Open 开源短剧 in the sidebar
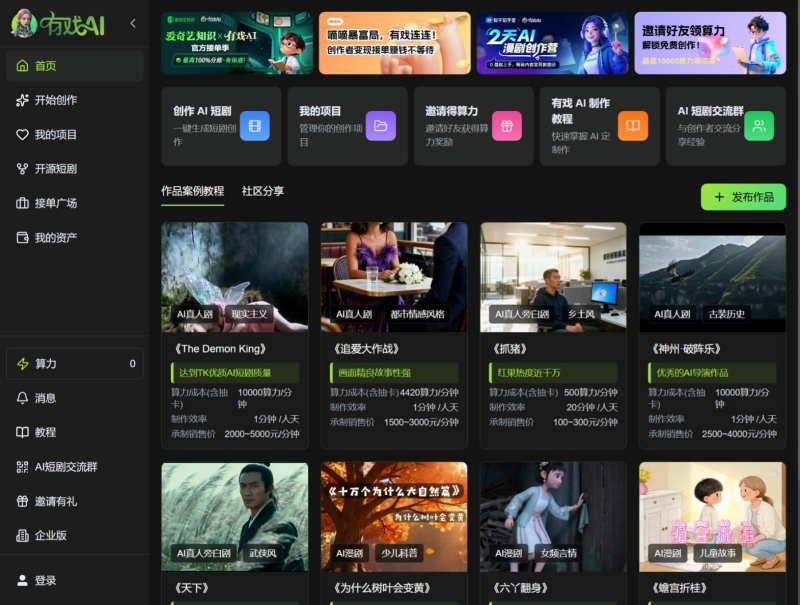This screenshot has height=605, width=800. [x=74, y=169]
